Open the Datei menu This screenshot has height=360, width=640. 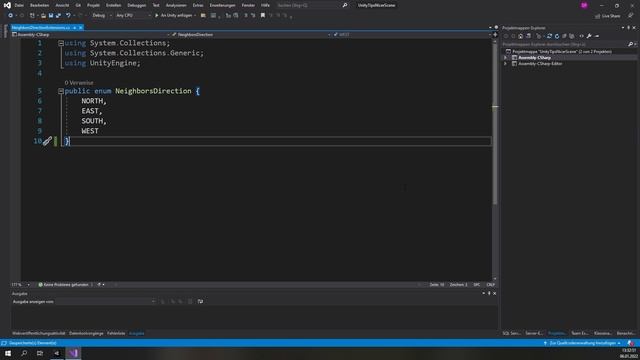[19, 5]
